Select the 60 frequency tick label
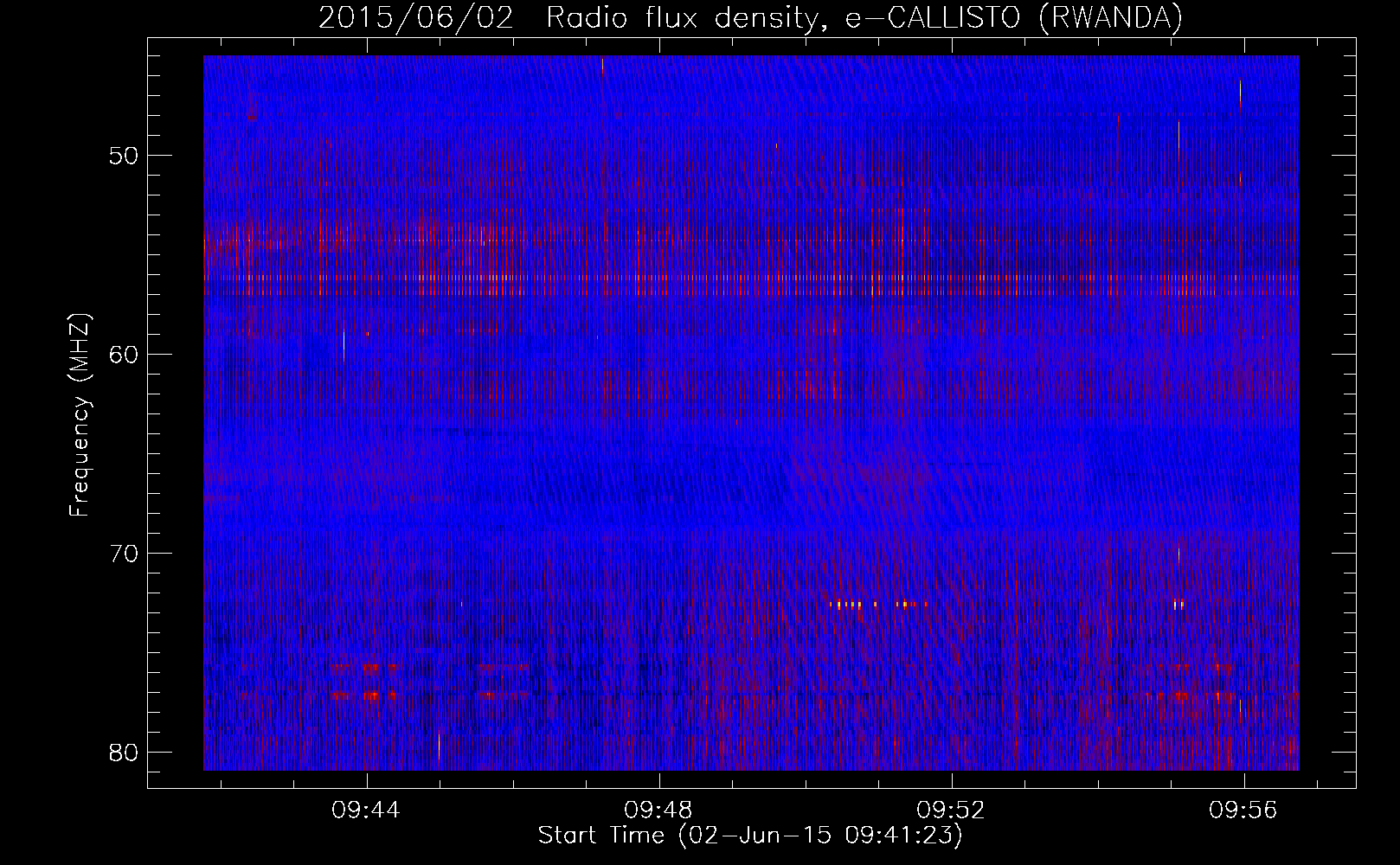The height and width of the screenshot is (865, 1400). tap(125, 355)
